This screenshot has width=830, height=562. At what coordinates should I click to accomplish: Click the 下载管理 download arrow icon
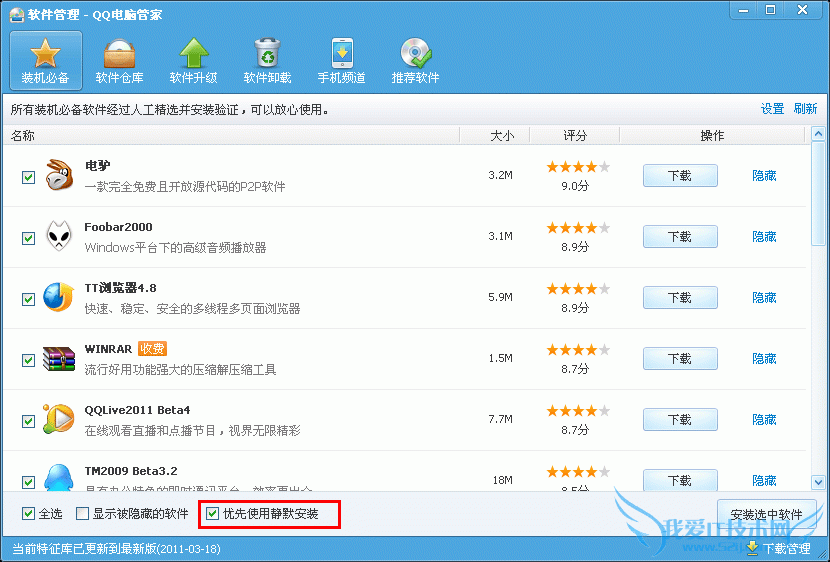point(752,548)
